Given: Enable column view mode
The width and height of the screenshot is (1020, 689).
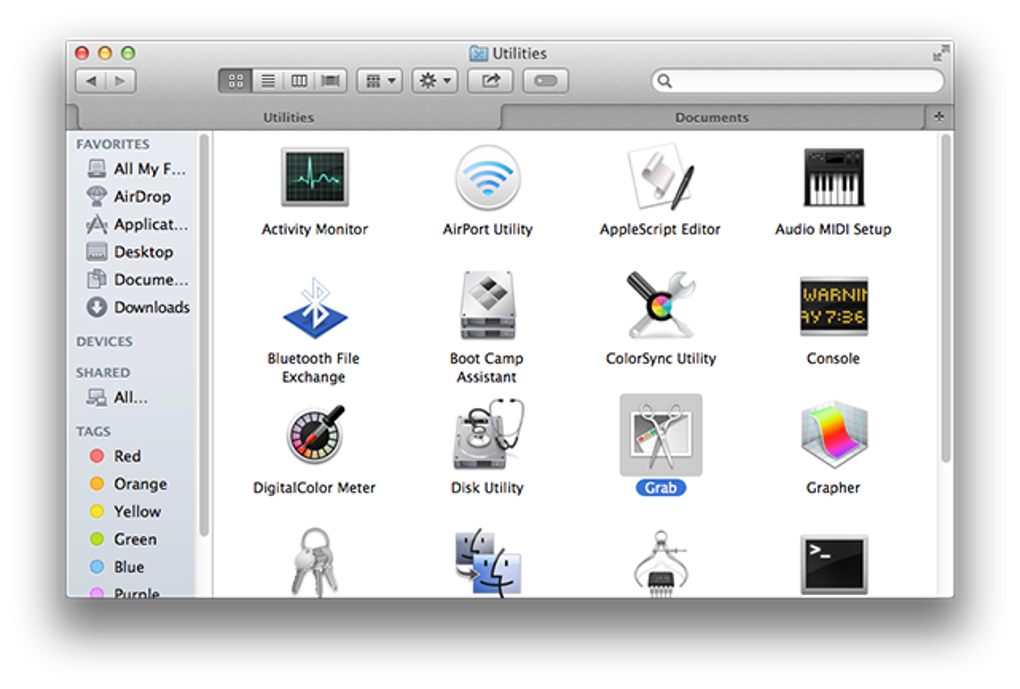Looking at the screenshot, I should tap(298, 81).
